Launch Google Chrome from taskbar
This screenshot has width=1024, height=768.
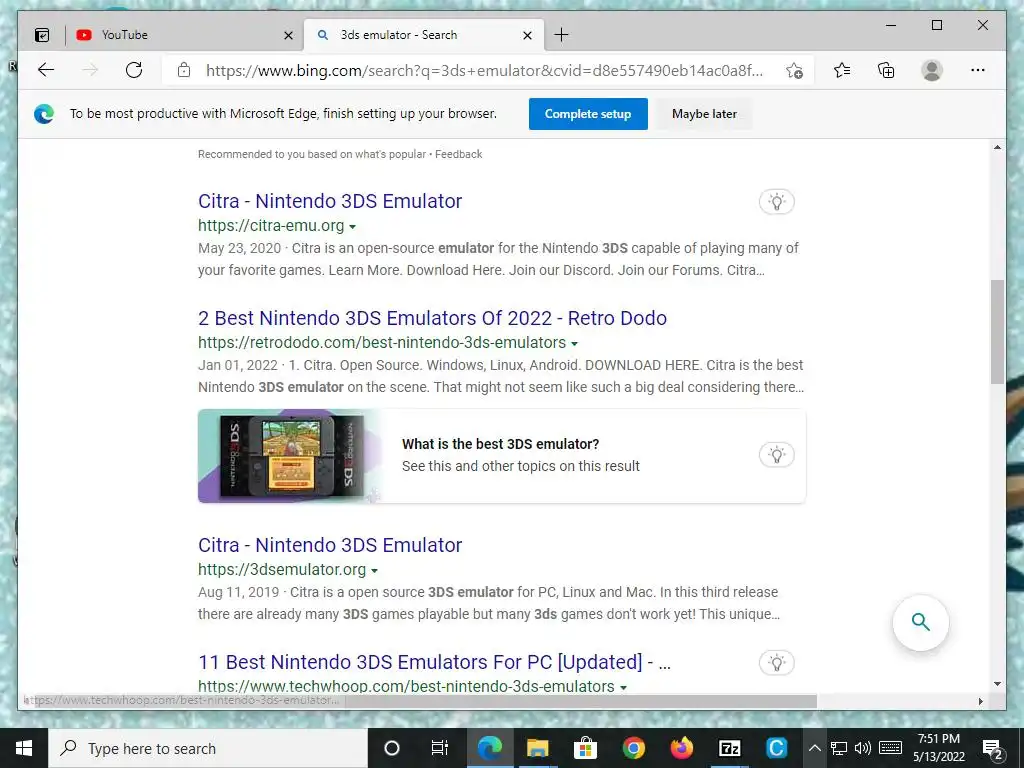(x=633, y=748)
